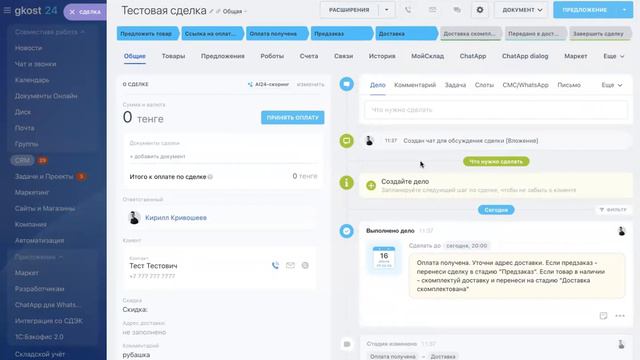This screenshot has width=640, height=360.
Task: Edit deal title pencil icon
Action: 211,11
